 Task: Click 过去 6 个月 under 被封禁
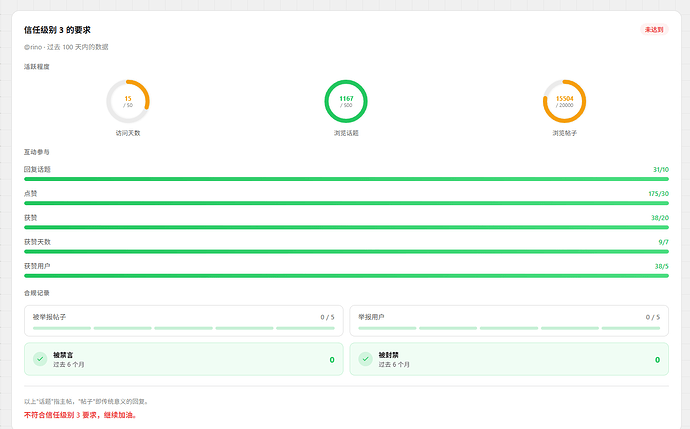(394, 365)
